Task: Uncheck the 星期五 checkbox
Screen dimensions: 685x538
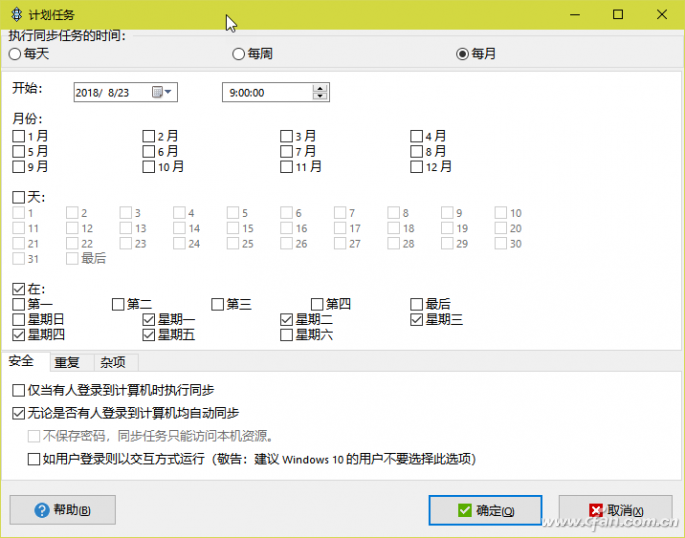Action: tap(149, 335)
